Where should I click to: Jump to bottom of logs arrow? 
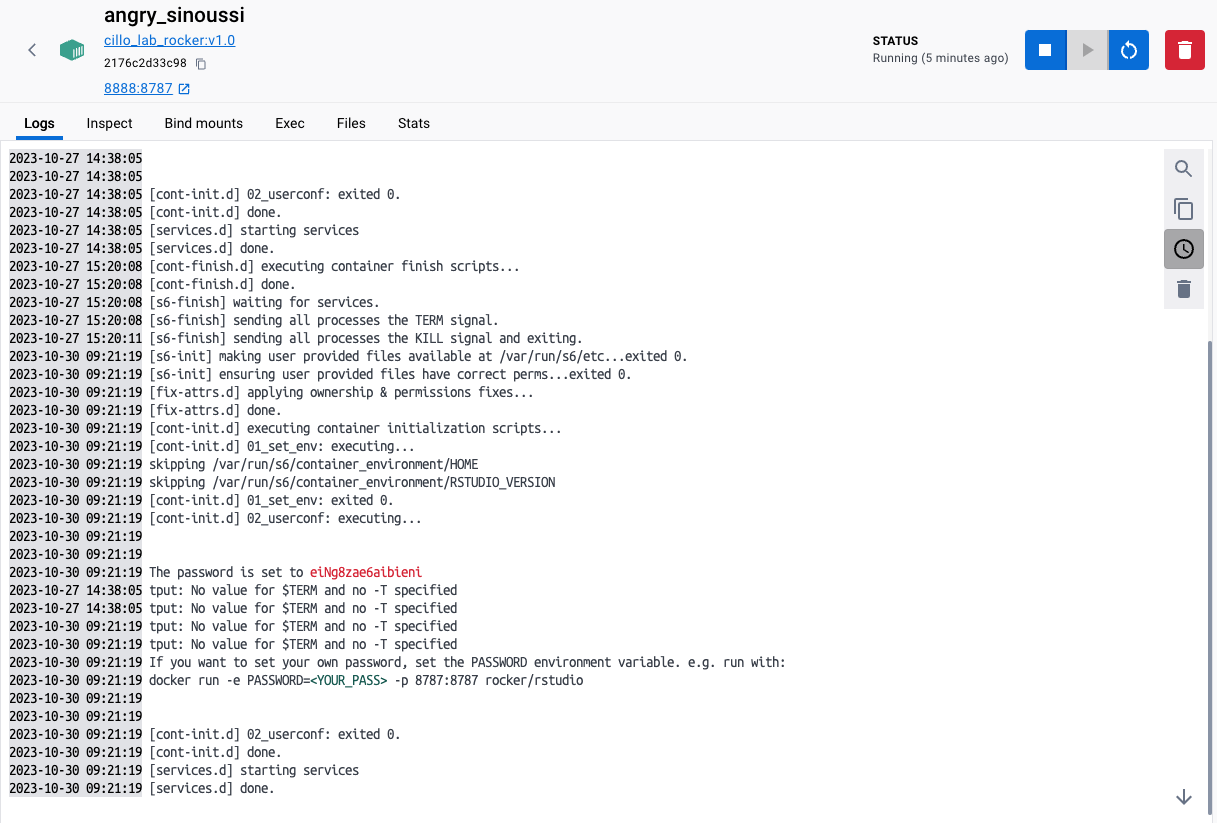pos(1184,797)
